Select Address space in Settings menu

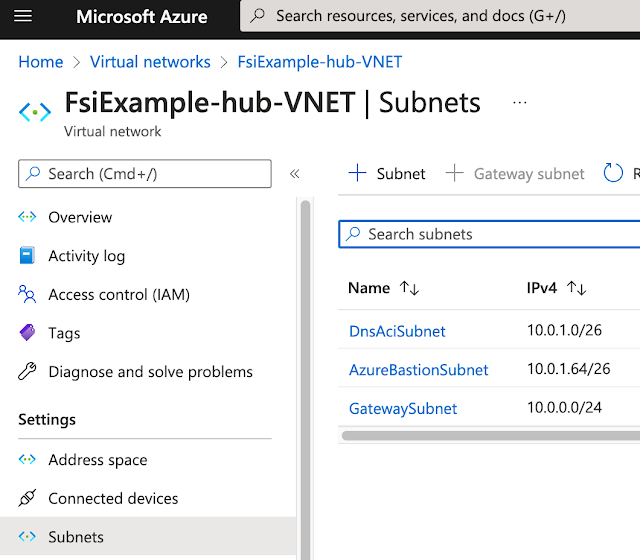pyautogui.click(x=97, y=460)
